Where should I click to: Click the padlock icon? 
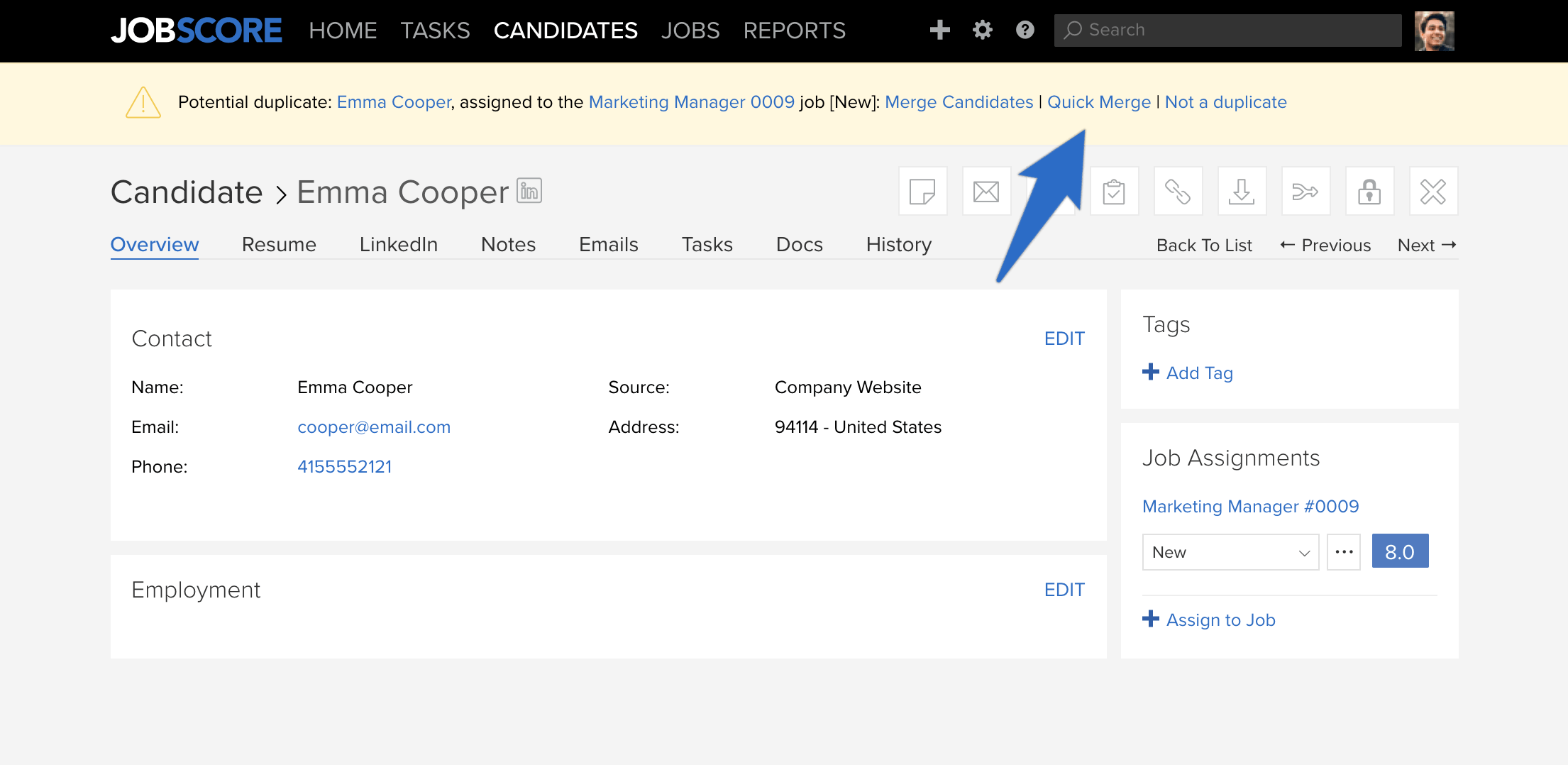tap(1369, 192)
